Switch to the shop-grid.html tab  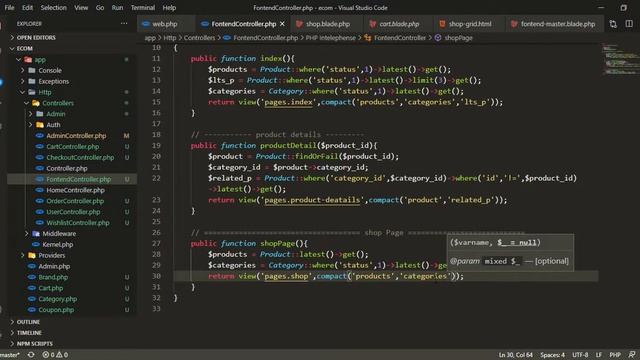click(470, 24)
